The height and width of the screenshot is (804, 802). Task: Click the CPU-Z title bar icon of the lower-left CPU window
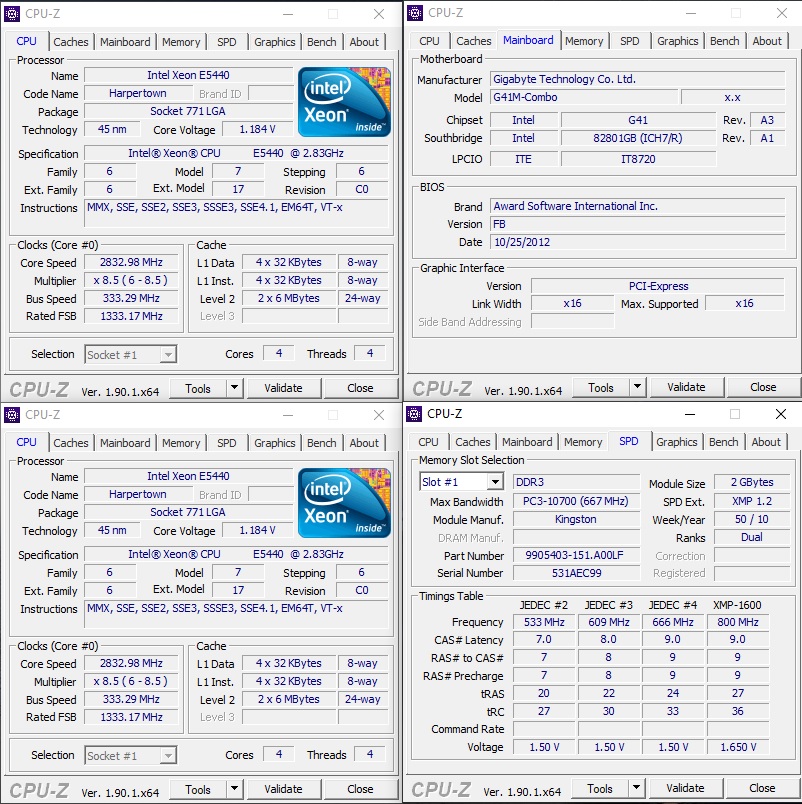point(12,415)
